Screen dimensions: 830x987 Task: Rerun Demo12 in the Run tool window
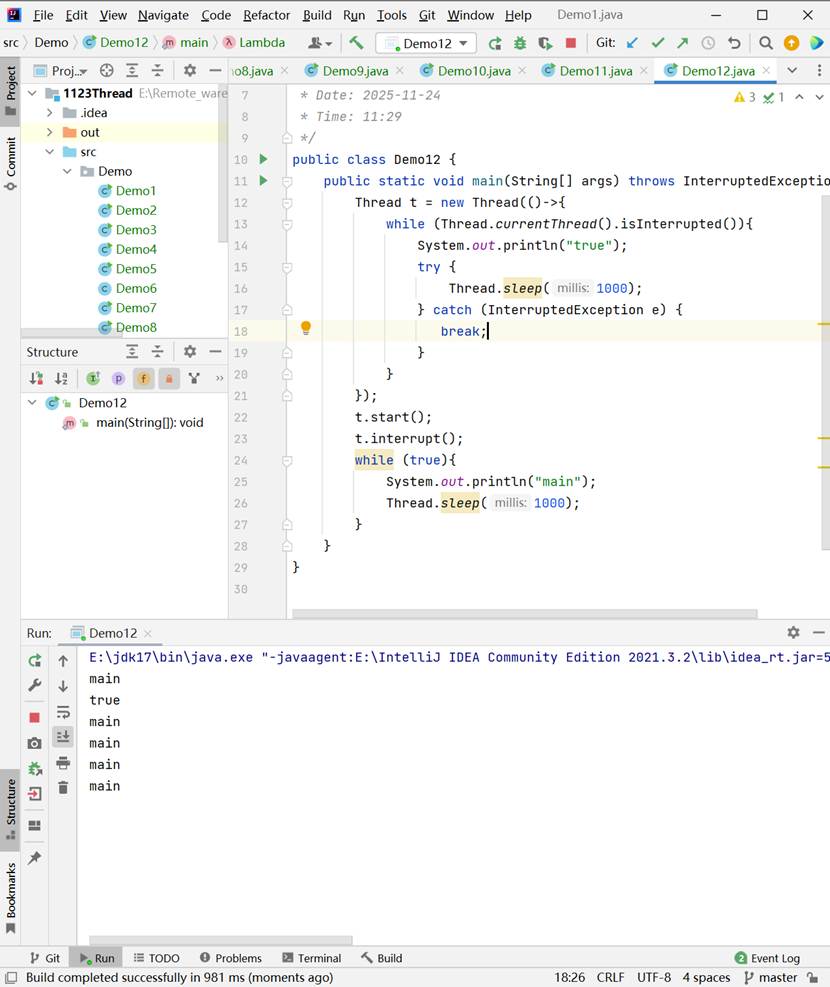[x=35, y=660]
